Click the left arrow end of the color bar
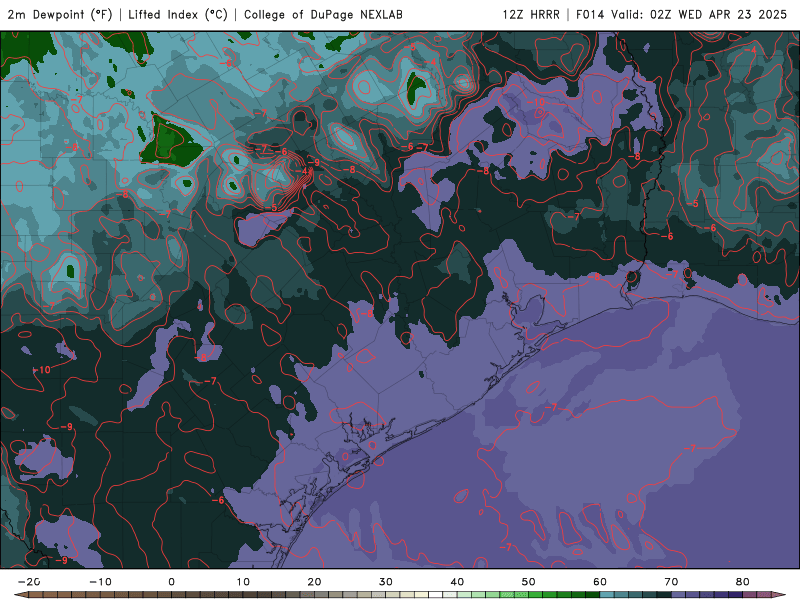Screen dimensions: 800x600 pos(20,595)
